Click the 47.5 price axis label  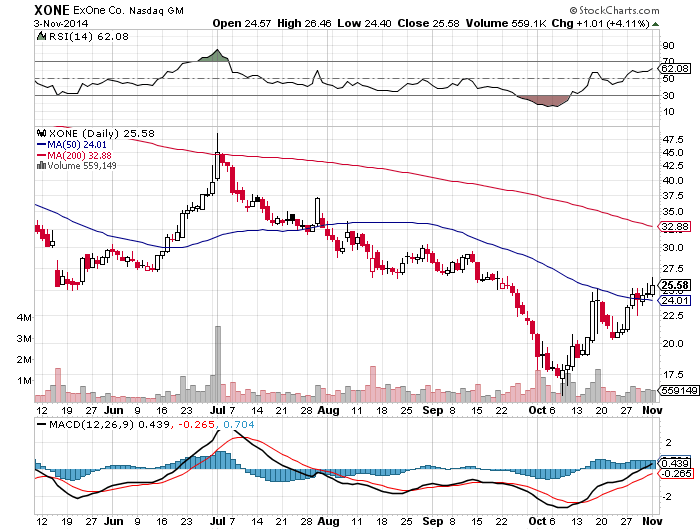[673, 140]
